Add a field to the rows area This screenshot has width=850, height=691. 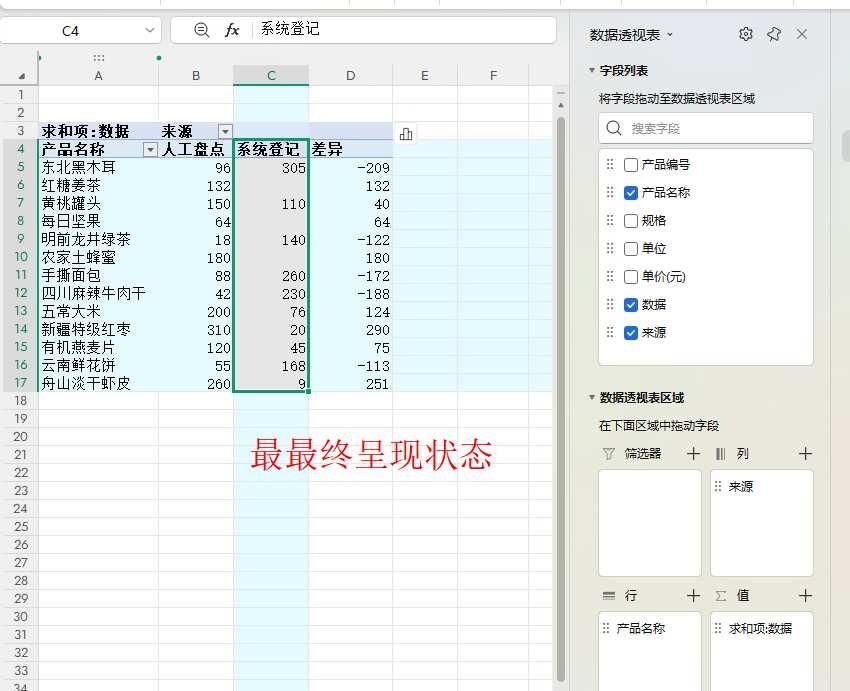pos(693,596)
